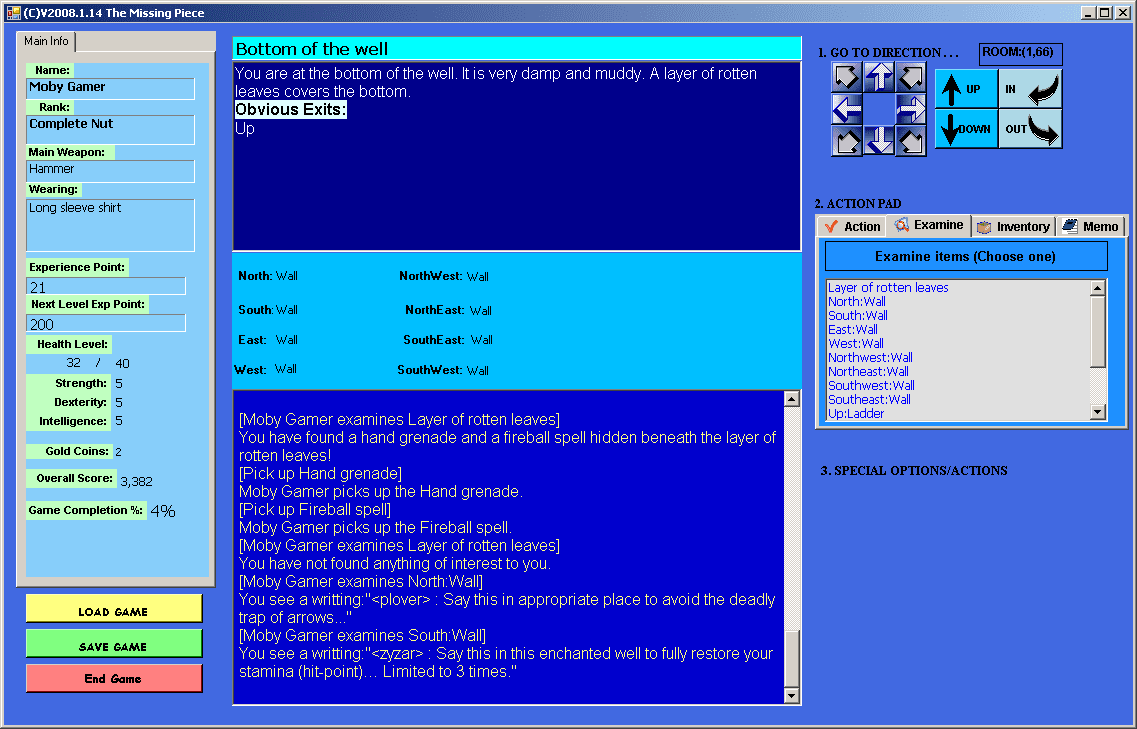Click the IN direction button
Screen dimensions: 1137x729
coord(1030,89)
